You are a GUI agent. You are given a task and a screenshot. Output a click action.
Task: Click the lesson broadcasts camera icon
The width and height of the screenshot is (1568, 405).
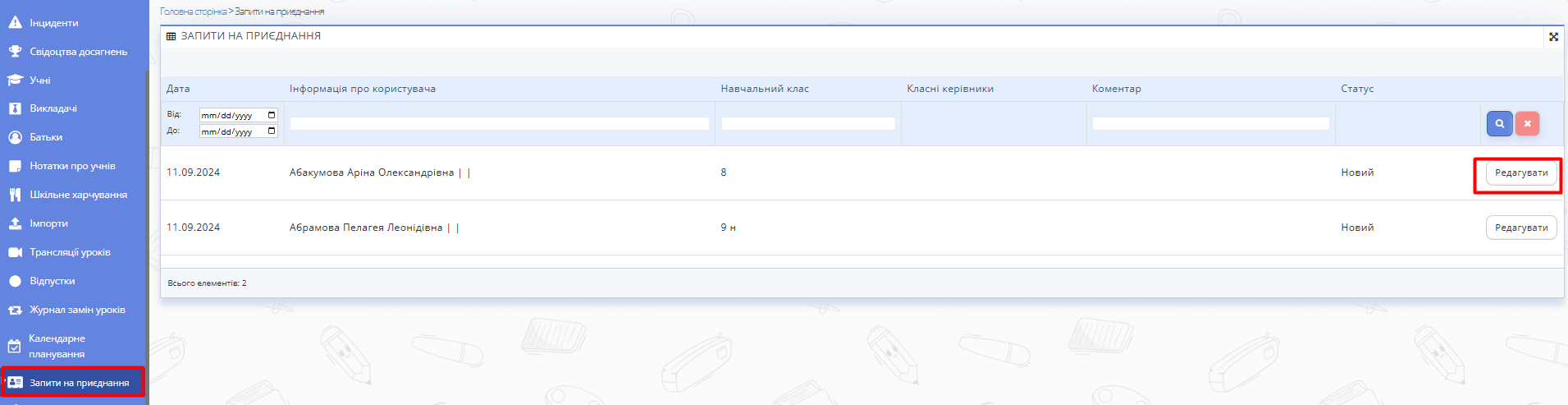[15, 252]
